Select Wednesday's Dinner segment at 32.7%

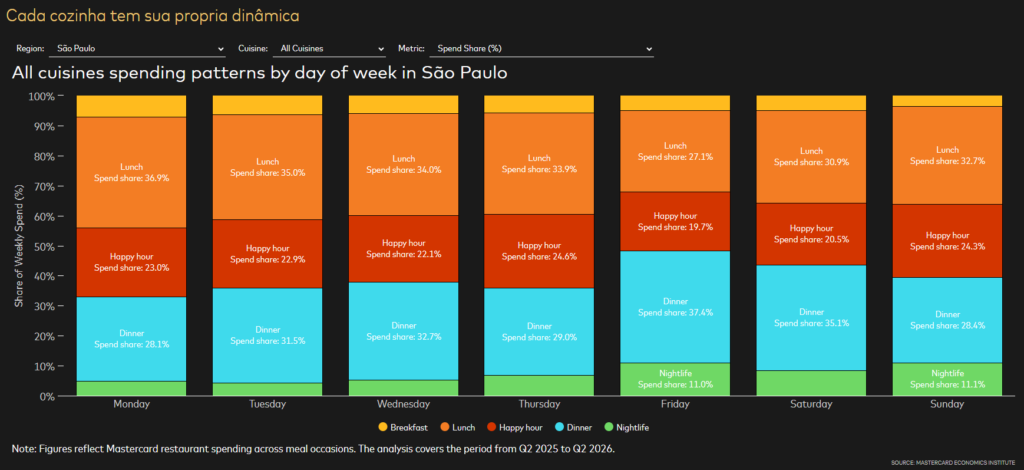[403, 331]
